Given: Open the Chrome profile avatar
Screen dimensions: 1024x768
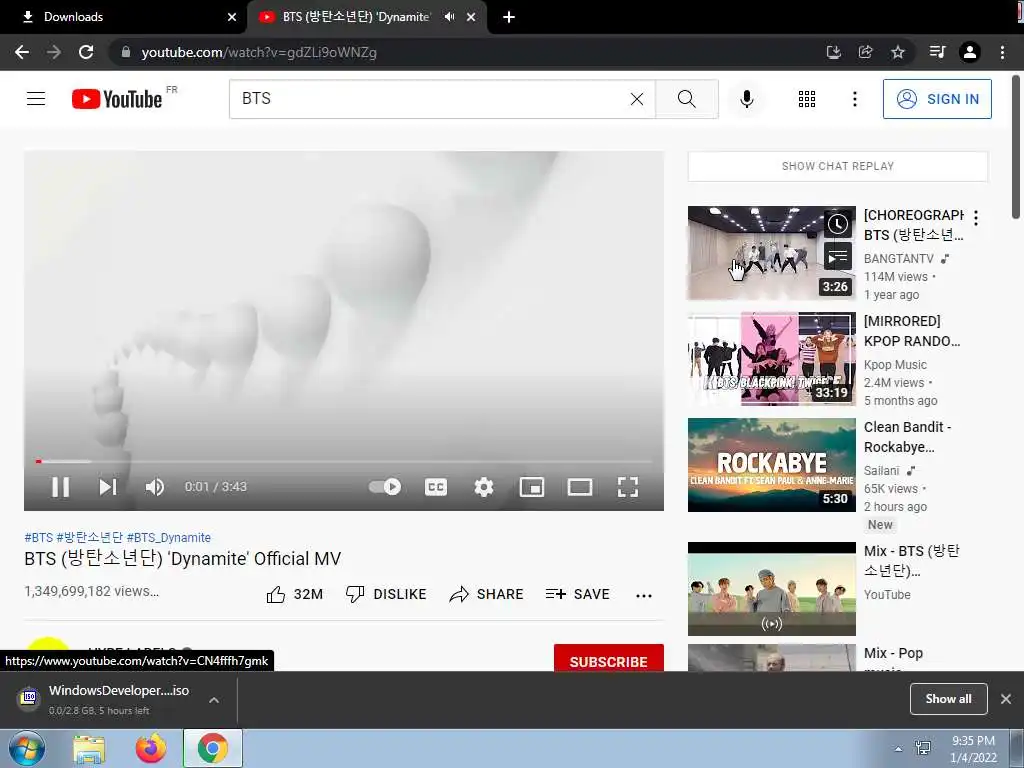Looking at the screenshot, I should click(x=970, y=52).
